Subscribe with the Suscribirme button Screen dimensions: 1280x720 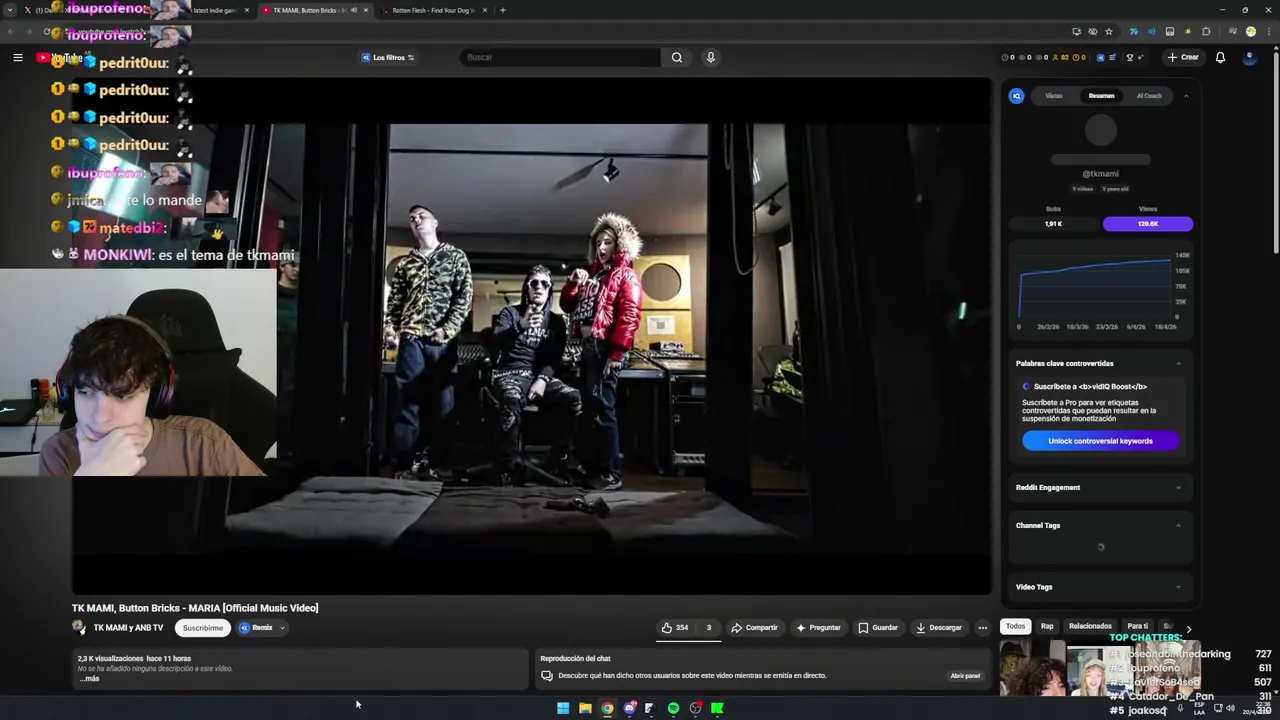(x=203, y=628)
